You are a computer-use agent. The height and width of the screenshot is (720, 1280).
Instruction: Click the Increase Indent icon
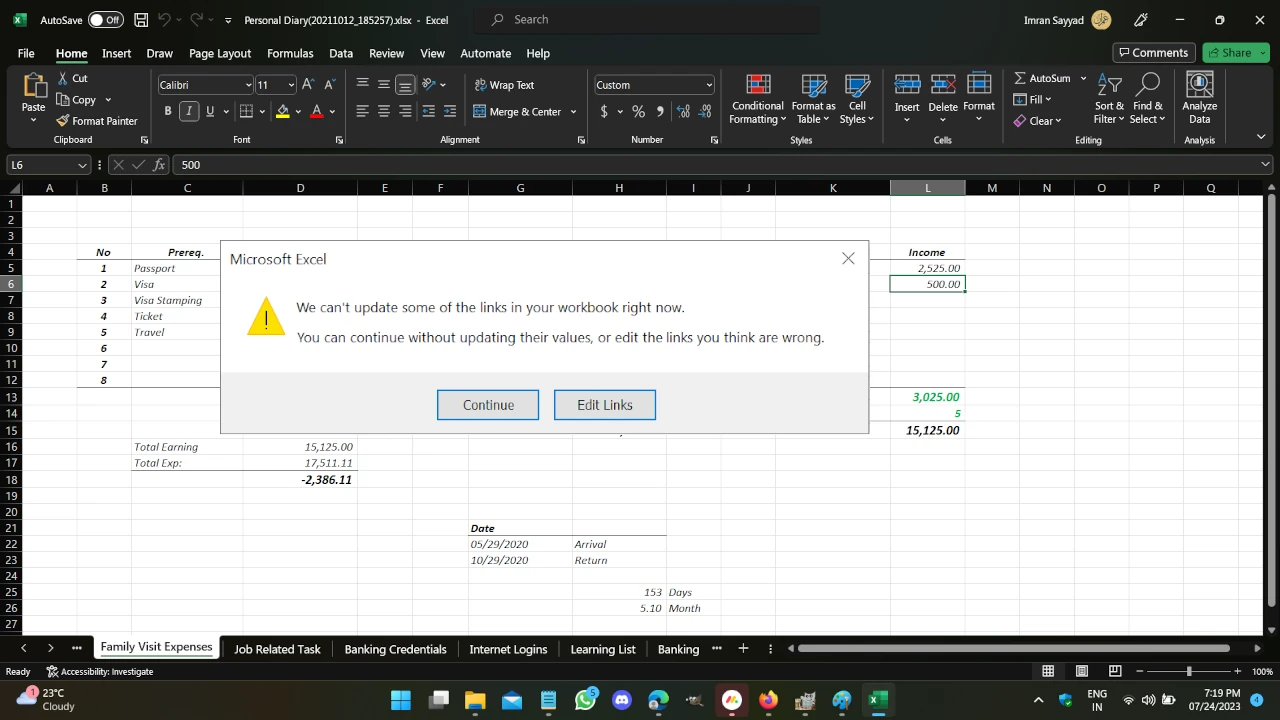tap(450, 112)
